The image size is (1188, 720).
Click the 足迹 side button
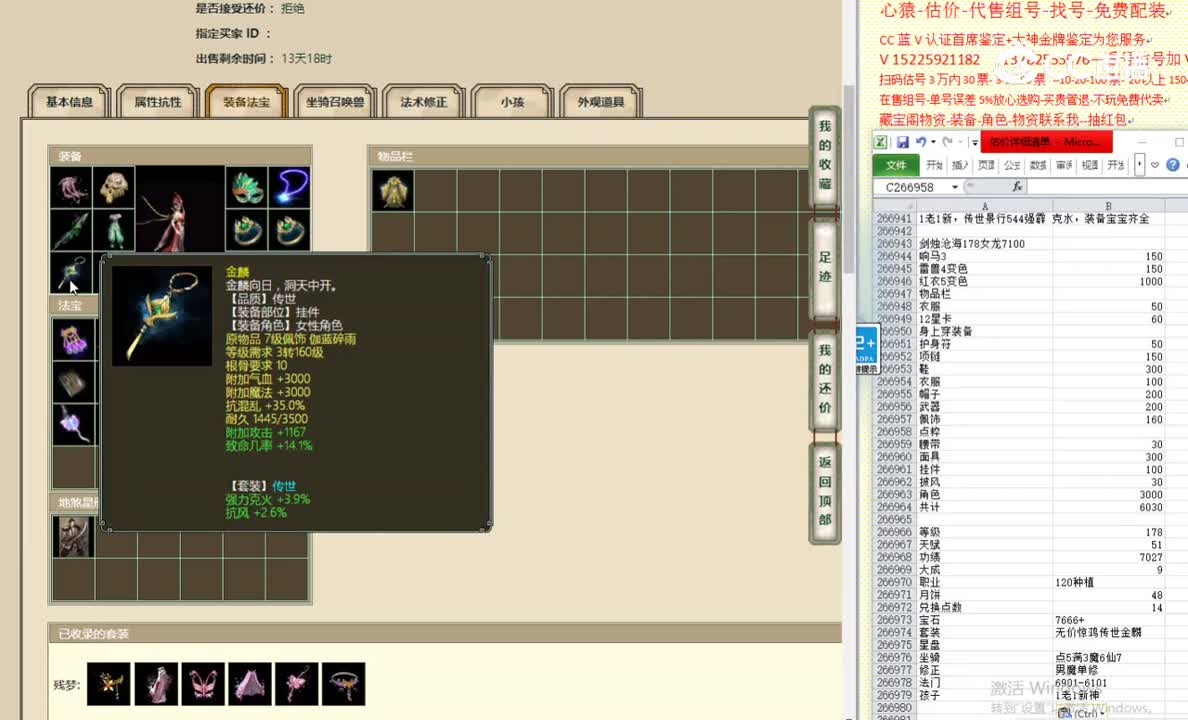click(825, 267)
